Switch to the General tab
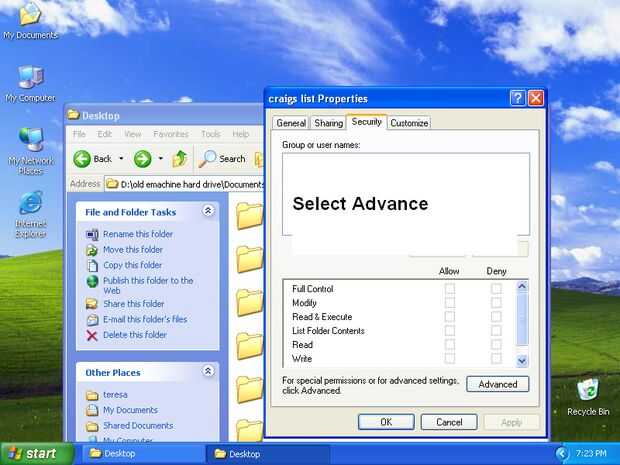620x465 pixels. point(291,123)
